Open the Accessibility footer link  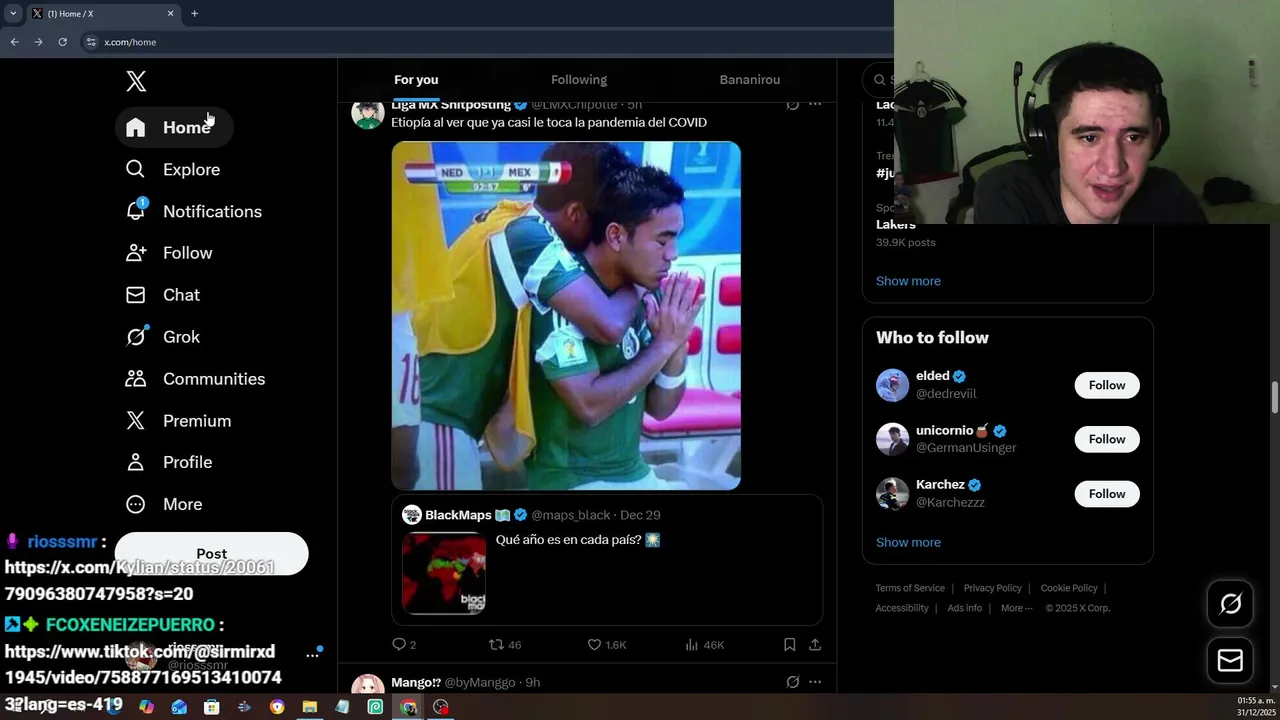click(902, 608)
